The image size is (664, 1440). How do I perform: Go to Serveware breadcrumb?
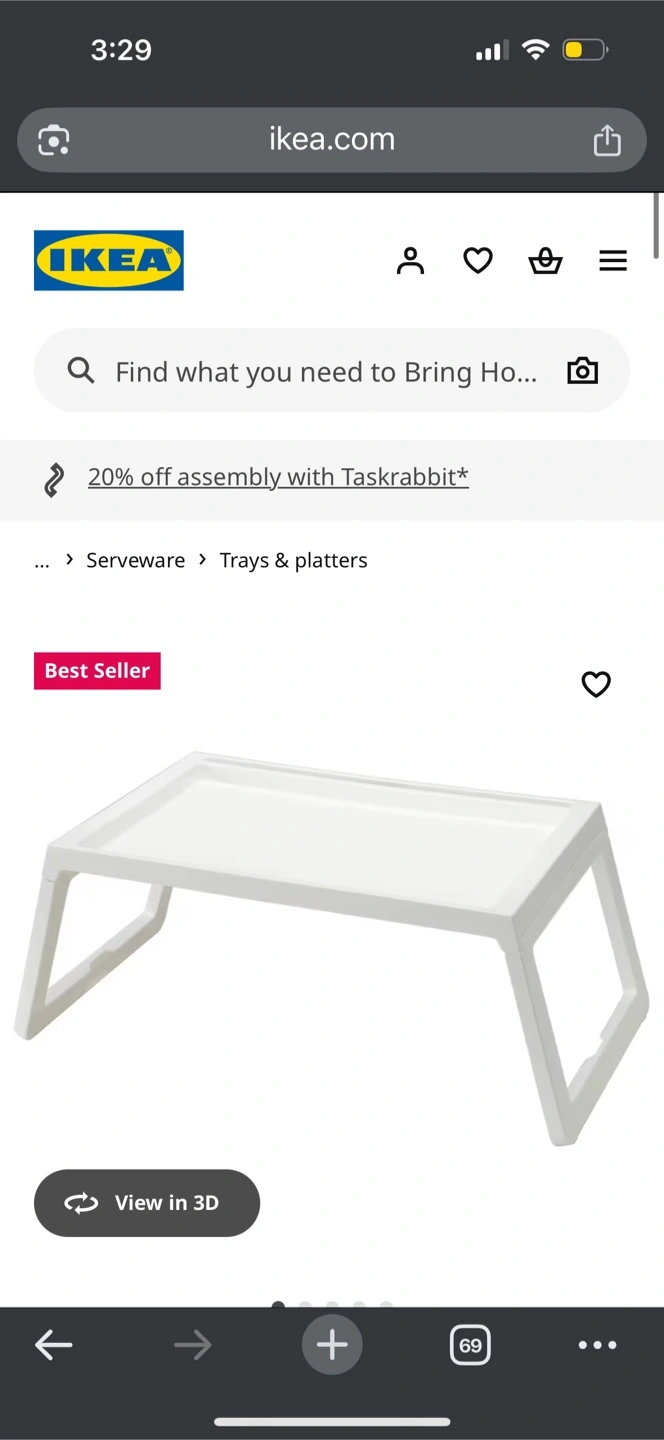(135, 561)
